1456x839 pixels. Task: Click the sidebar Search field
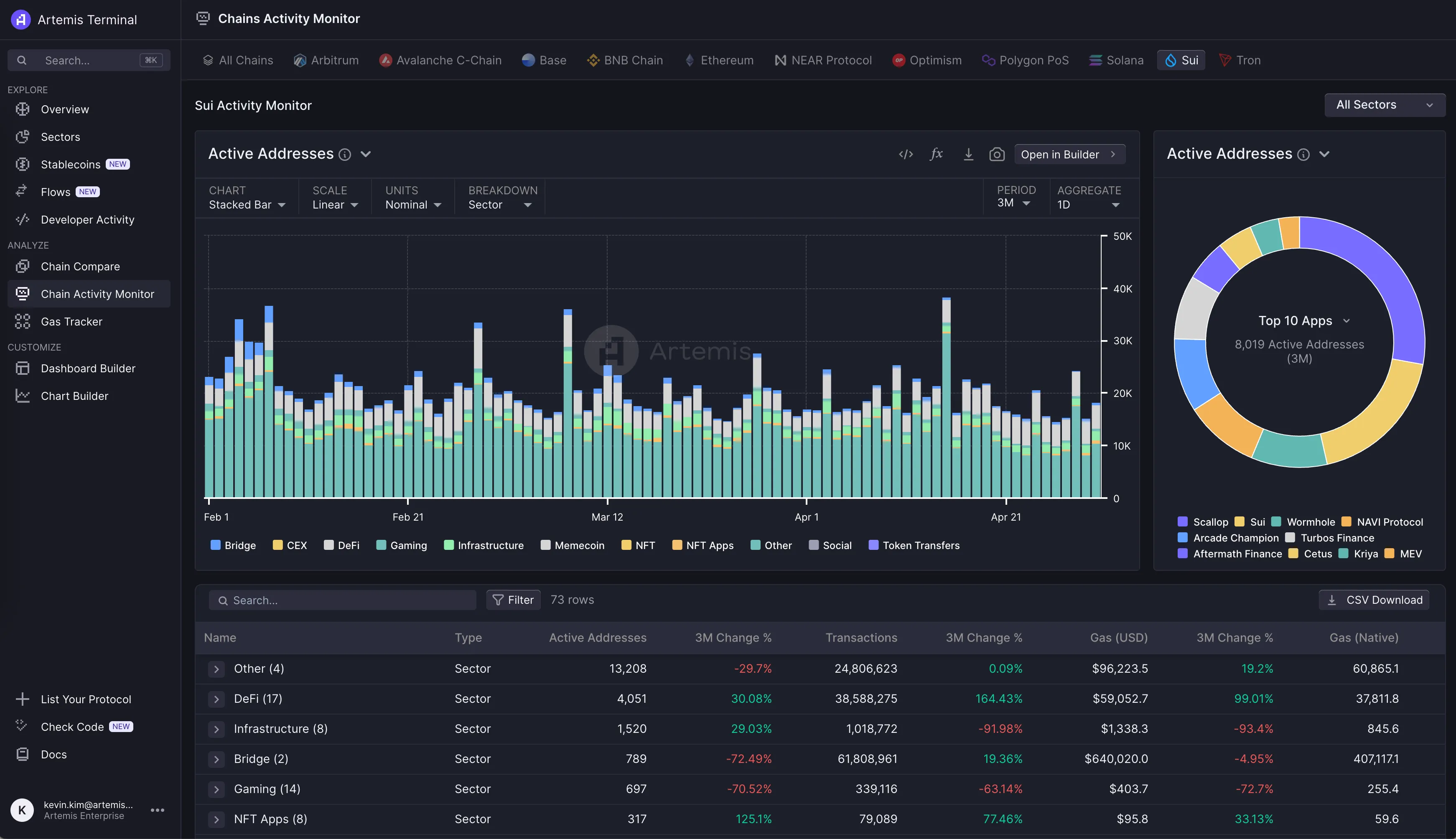89,60
